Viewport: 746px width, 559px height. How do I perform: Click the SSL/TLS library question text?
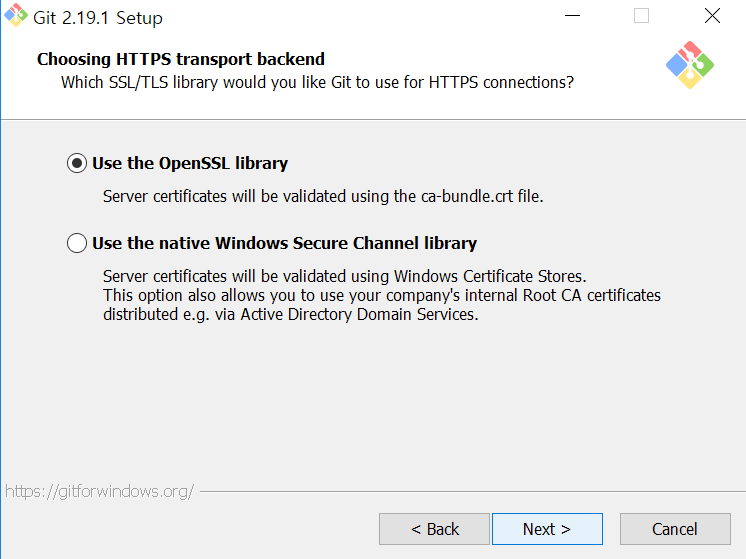pyautogui.click(x=317, y=82)
